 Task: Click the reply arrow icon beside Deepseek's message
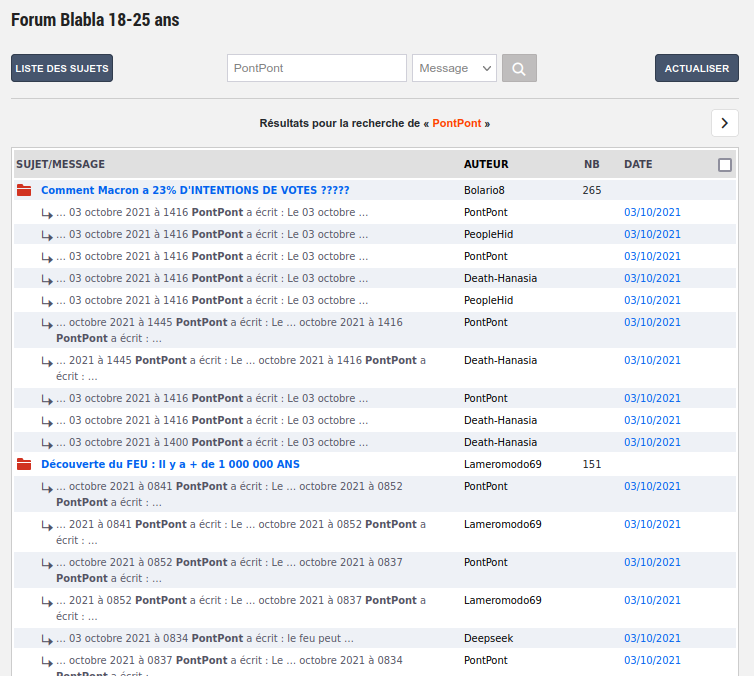point(47,639)
